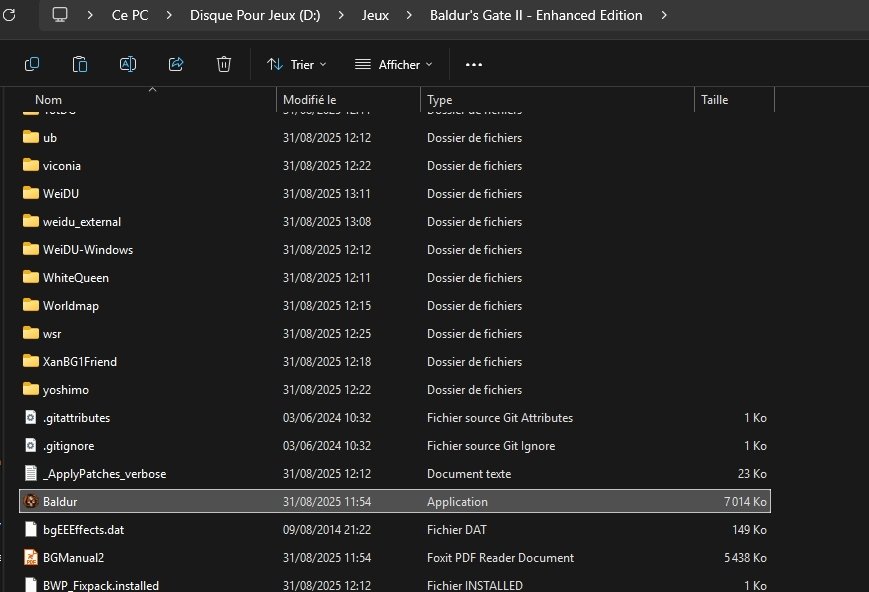Select the file name WeiDU-Windows
This screenshot has height=592, width=869.
coord(88,249)
